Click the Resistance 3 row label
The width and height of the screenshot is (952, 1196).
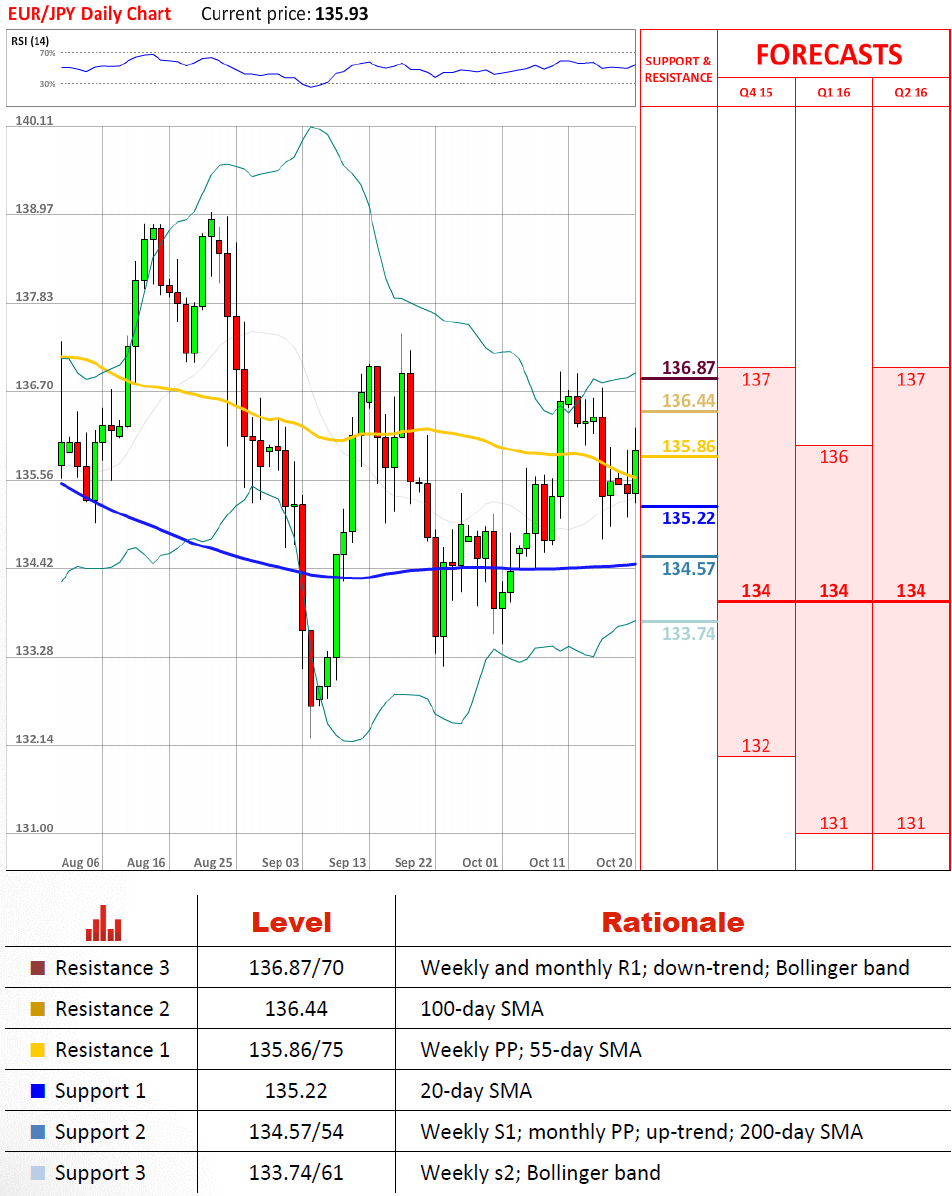tap(112, 968)
